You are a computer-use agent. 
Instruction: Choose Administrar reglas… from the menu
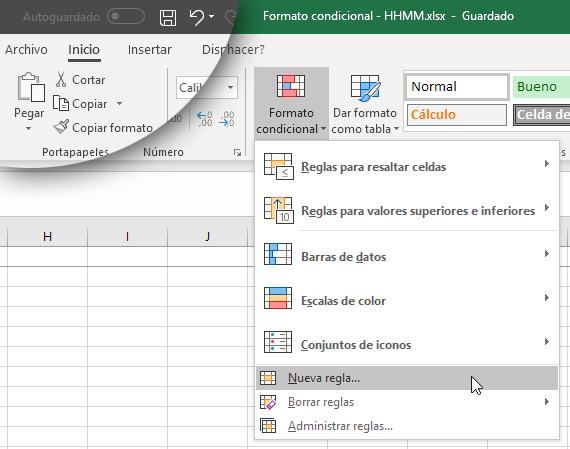[407, 426]
